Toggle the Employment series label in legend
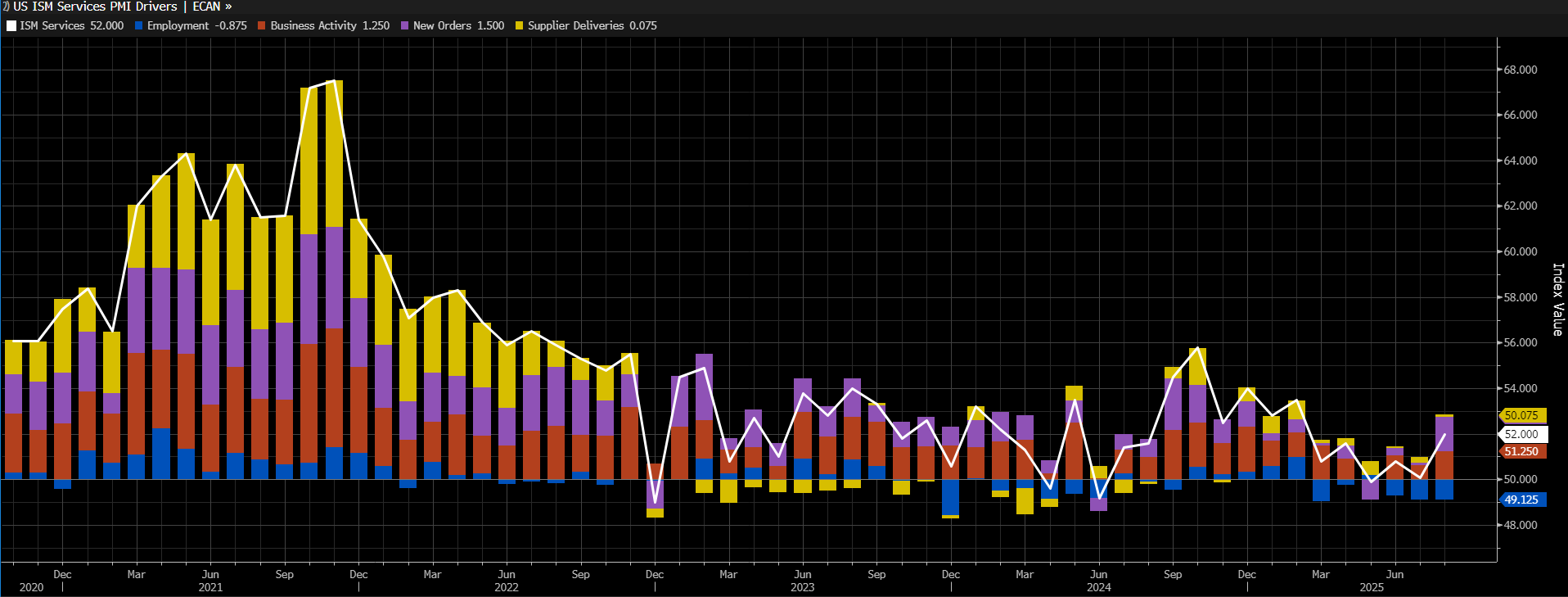Viewport: 1568px width, 597px height. coord(178,26)
